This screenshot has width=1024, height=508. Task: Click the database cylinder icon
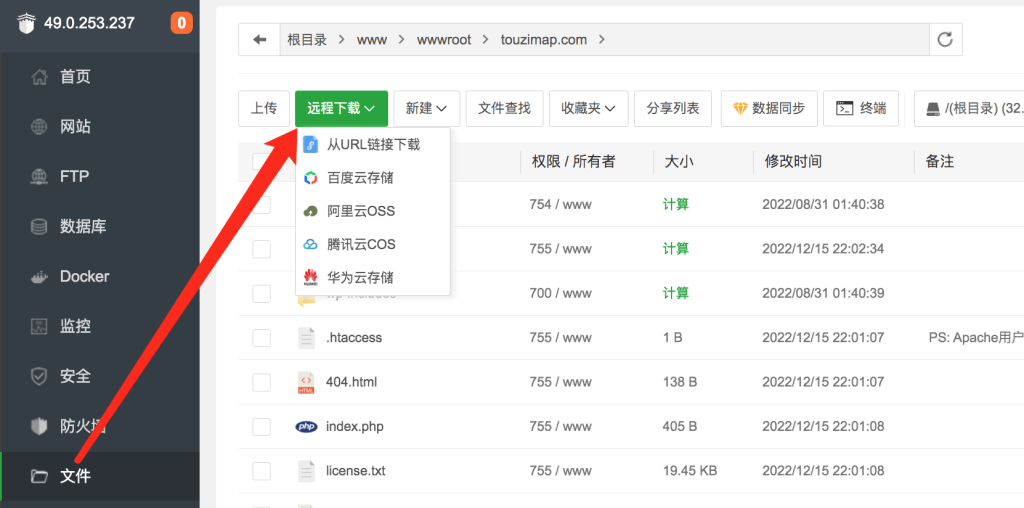click(x=39, y=227)
